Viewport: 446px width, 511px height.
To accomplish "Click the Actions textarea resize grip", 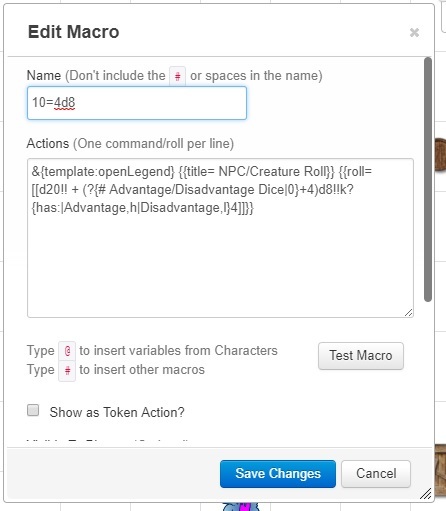I will coord(408,312).
